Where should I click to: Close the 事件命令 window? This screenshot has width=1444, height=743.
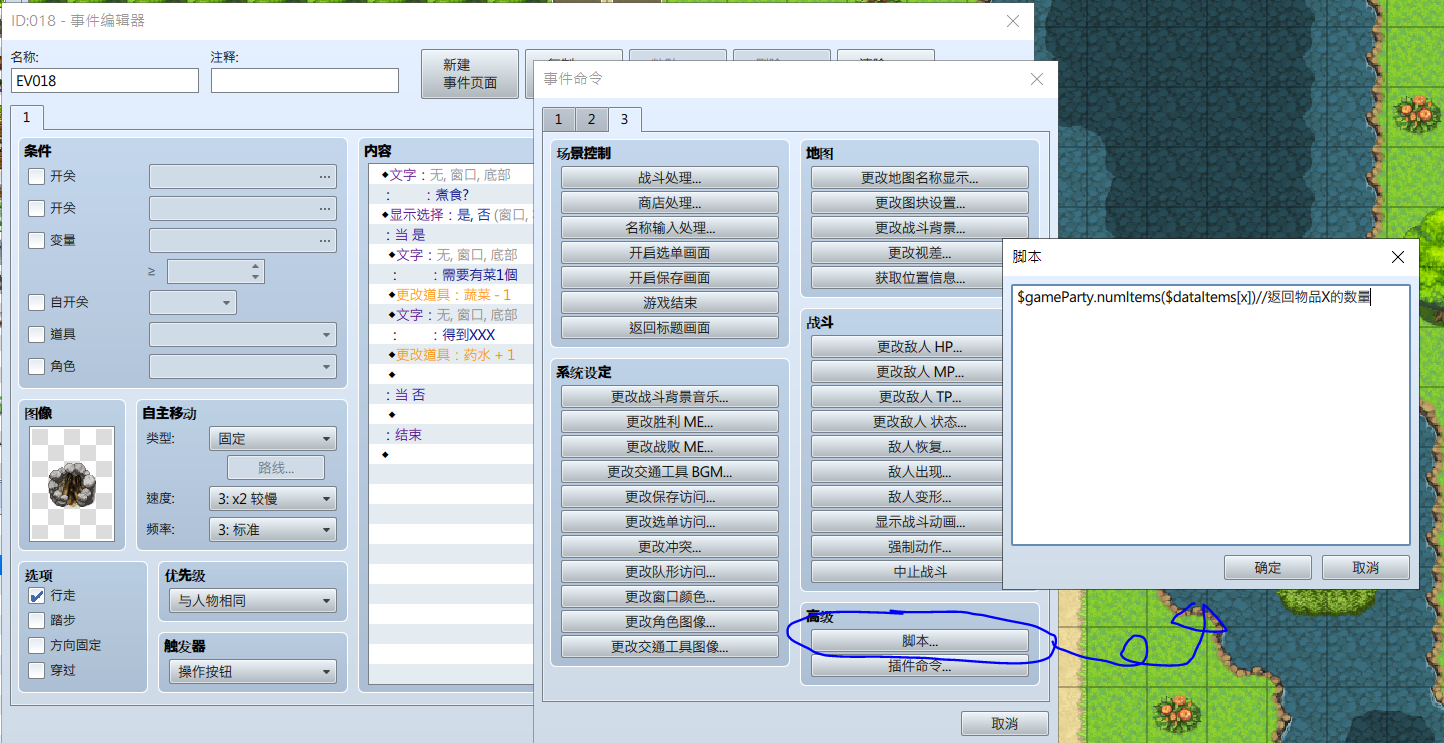tap(1036, 79)
